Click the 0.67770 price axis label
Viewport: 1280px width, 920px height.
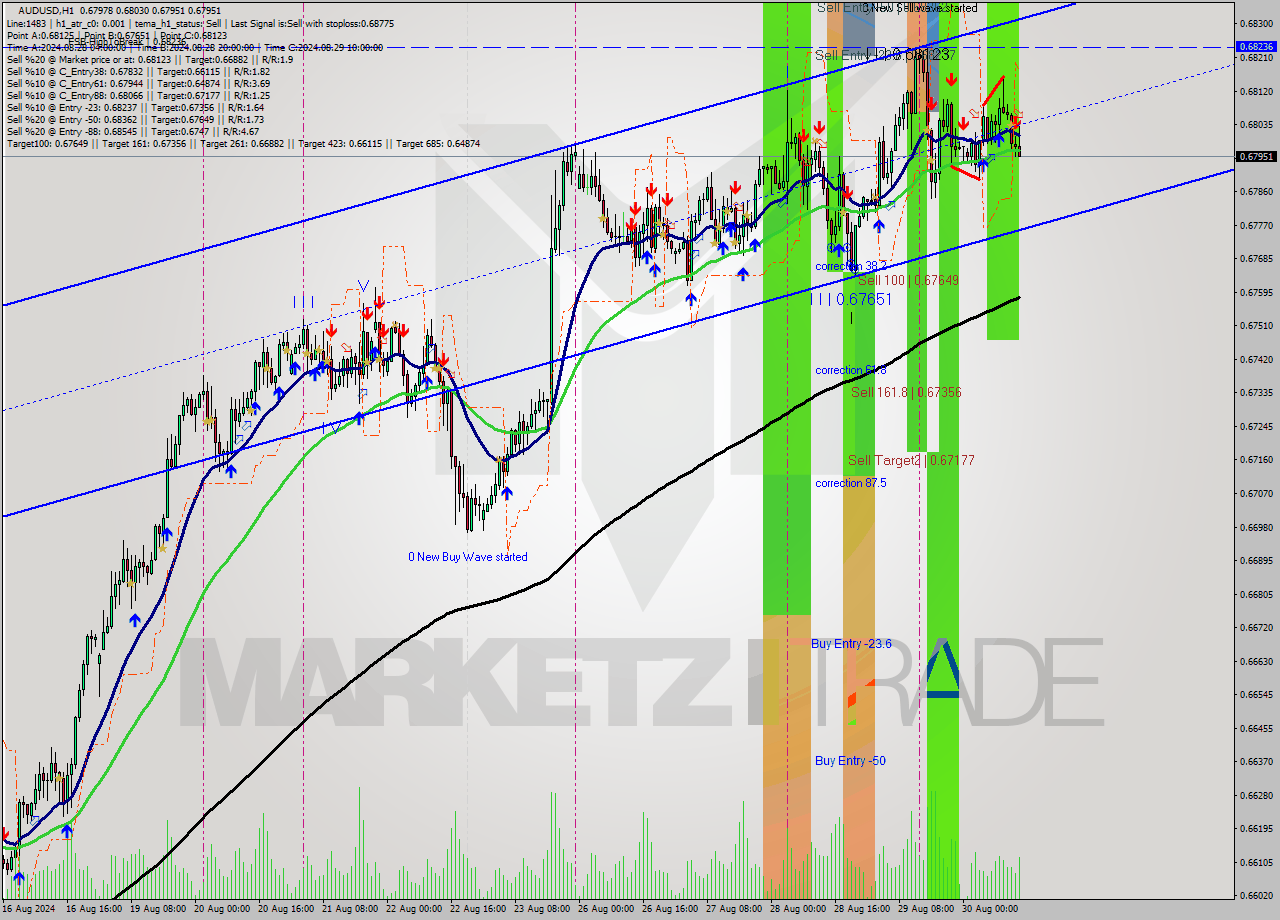(1256, 225)
